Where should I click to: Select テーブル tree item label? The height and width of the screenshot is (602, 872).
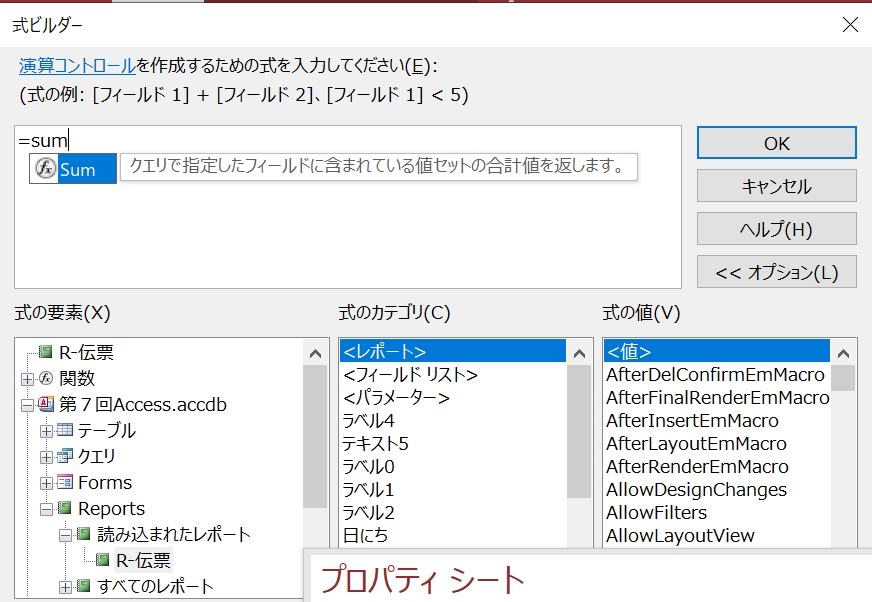click(106, 430)
